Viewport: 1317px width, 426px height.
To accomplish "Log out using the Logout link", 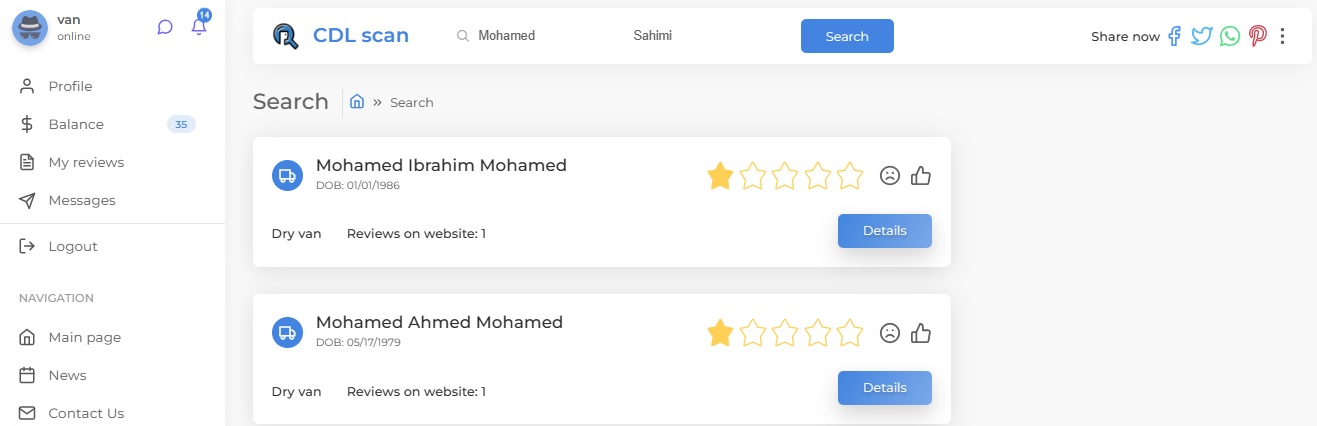I will click(73, 246).
